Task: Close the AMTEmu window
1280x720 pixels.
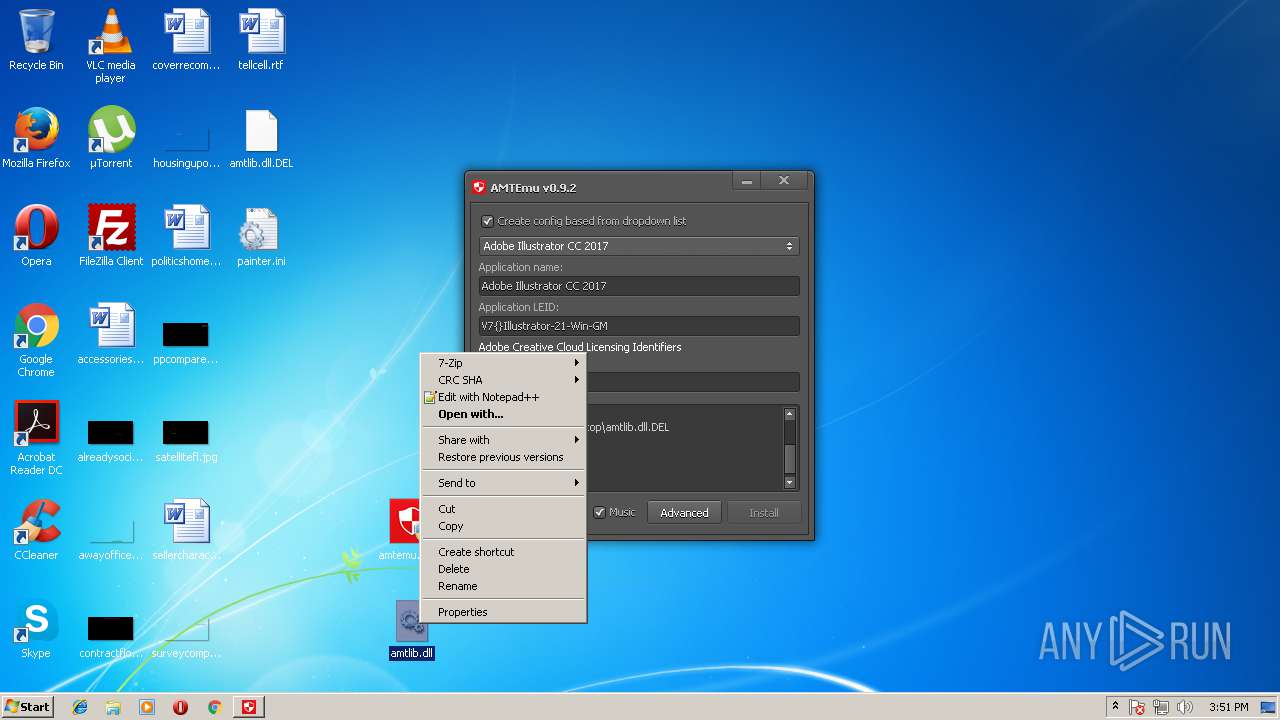Action: click(x=784, y=181)
